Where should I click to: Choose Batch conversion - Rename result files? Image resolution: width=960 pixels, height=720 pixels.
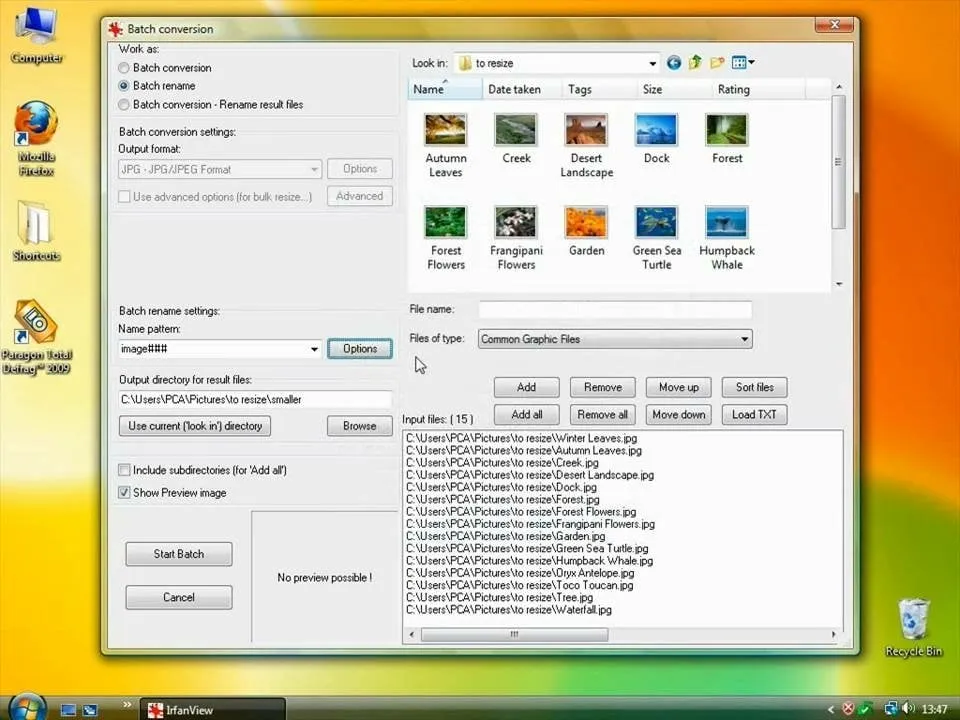(124, 104)
